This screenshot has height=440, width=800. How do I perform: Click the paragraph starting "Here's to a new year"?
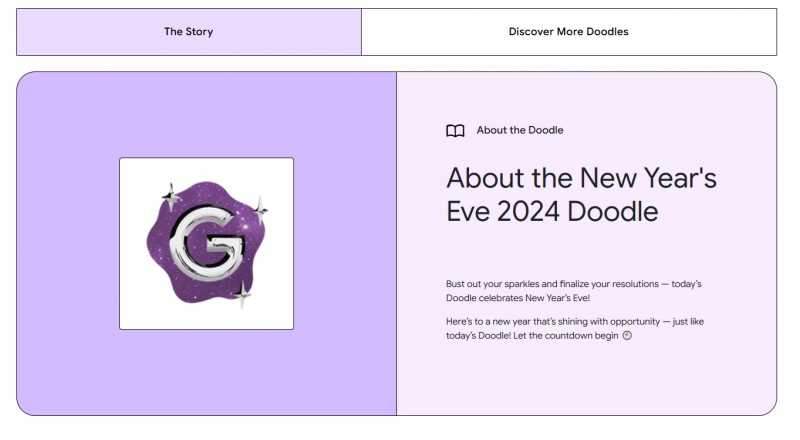pyautogui.click(x=574, y=329)
